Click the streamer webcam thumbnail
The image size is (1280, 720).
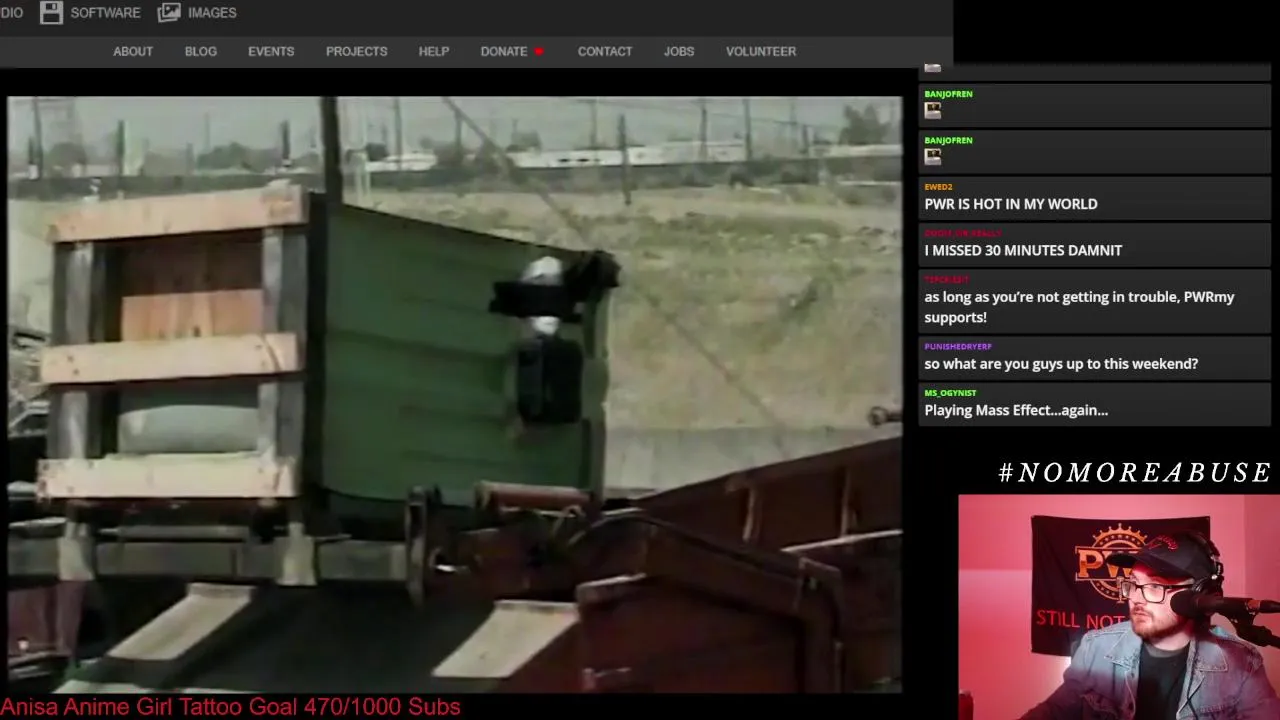(1119, 607)
